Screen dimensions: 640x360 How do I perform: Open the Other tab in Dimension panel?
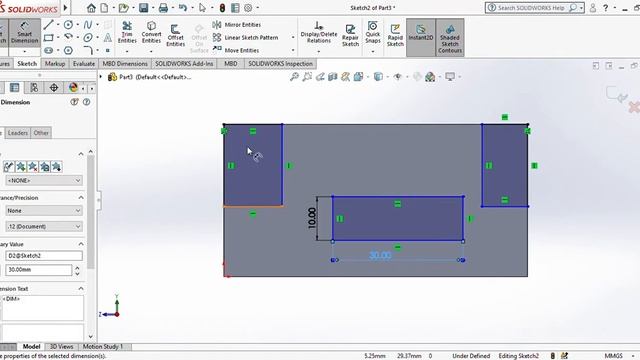click(x=41, y=133)
